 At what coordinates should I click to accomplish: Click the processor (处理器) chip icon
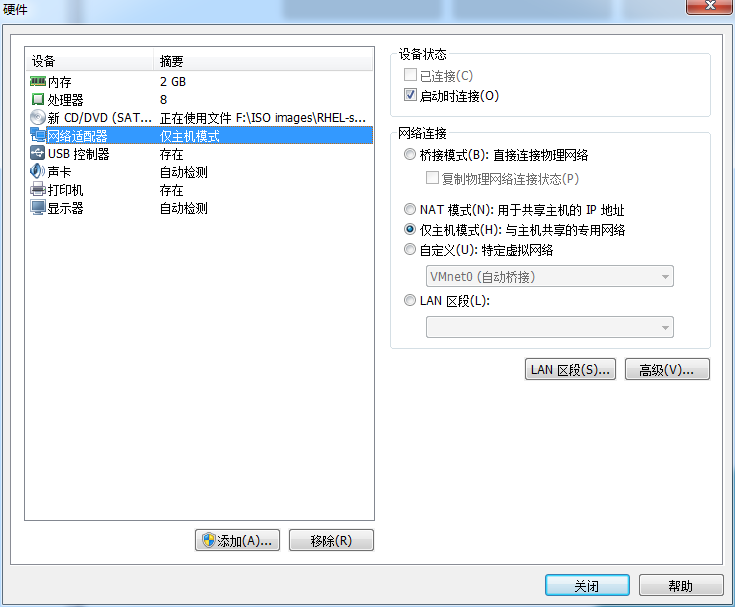[38, 99]
